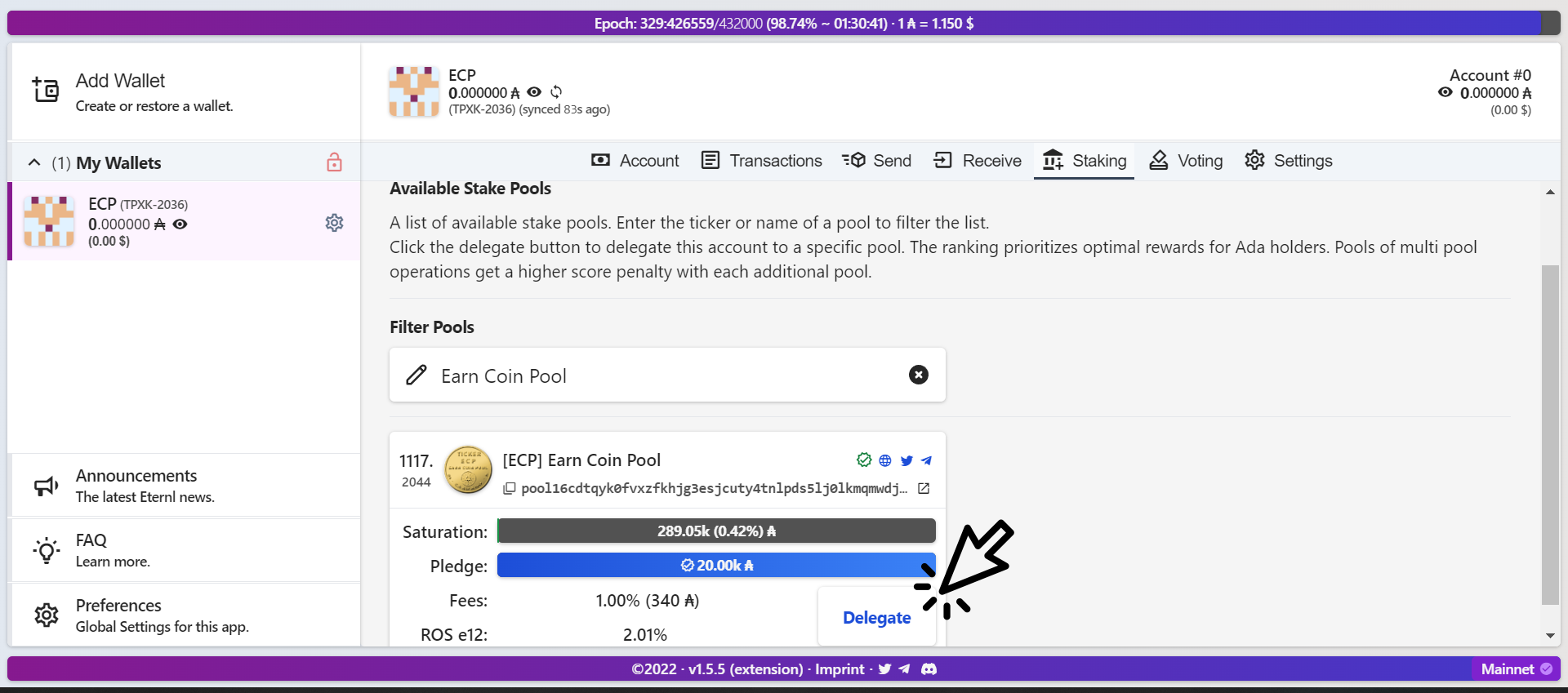
Task: Click header ECP wallet avatar image
Action: (414, 91)
